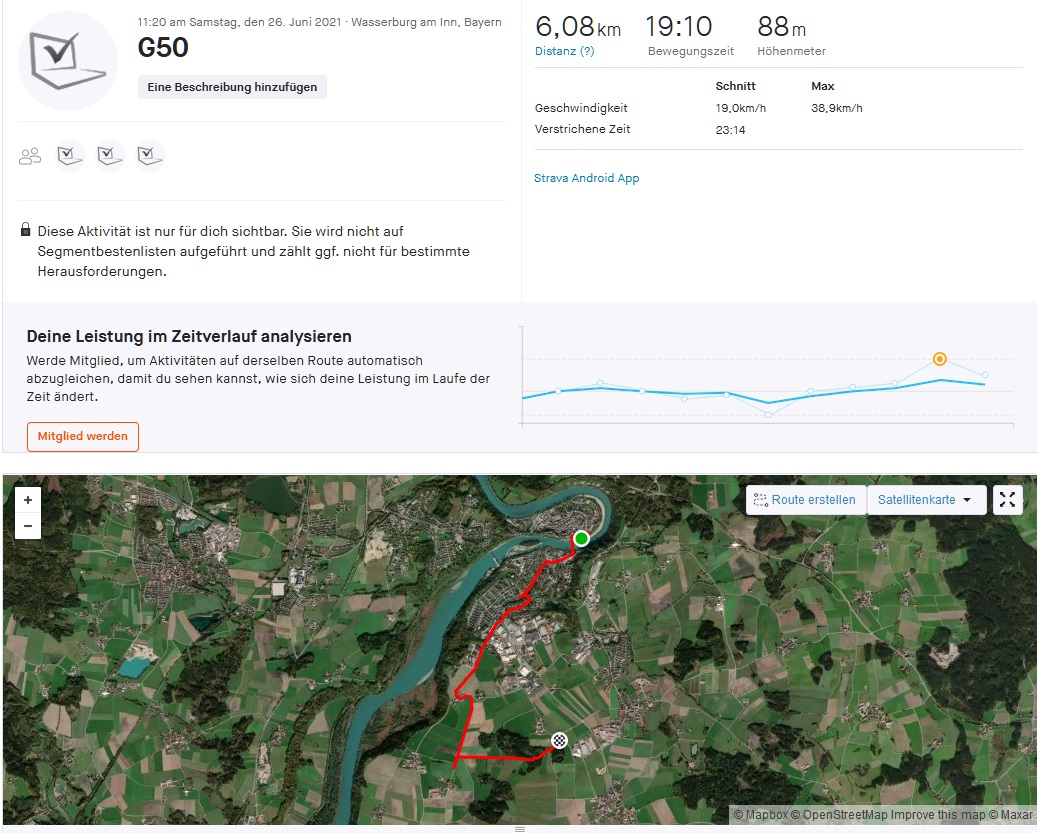Zoom in on the map

pyautogui.click(x=28, y=500)
